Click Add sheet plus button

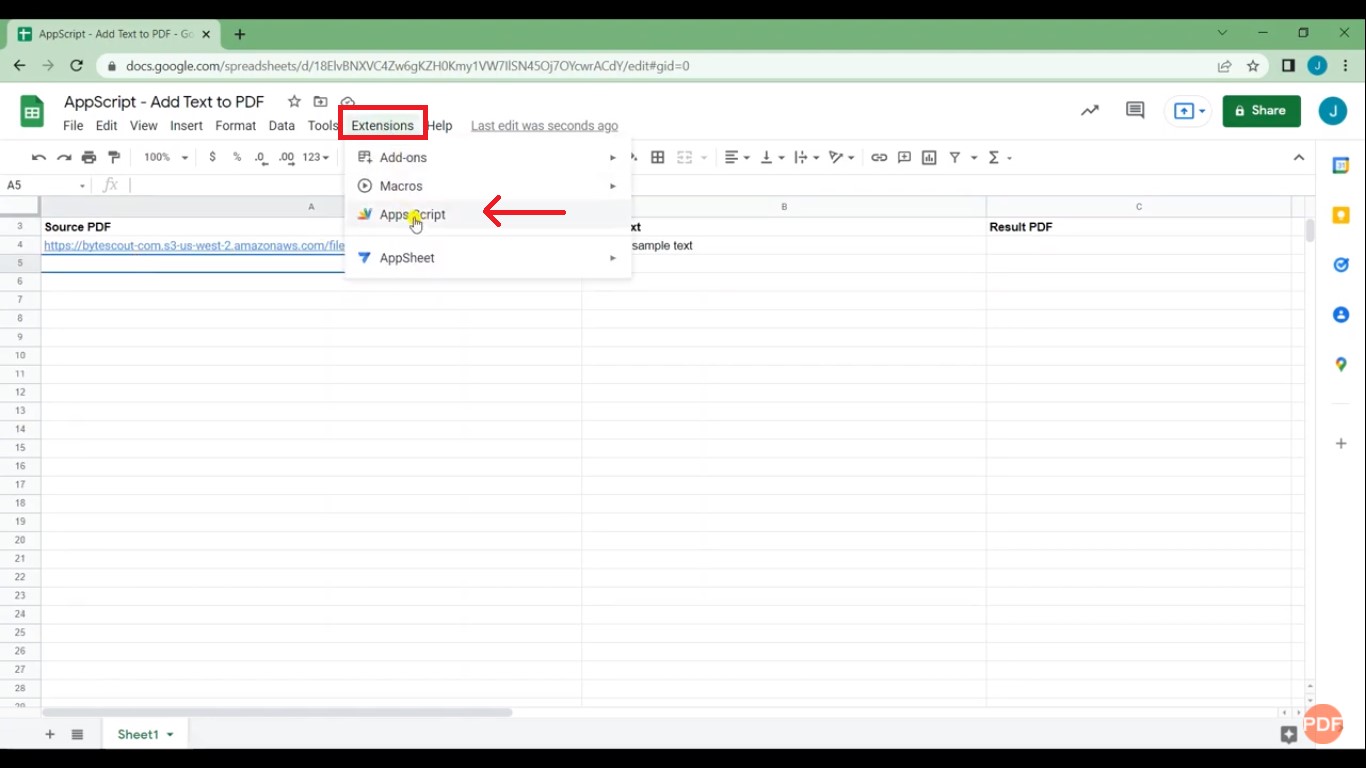click(x=50, y=735)
